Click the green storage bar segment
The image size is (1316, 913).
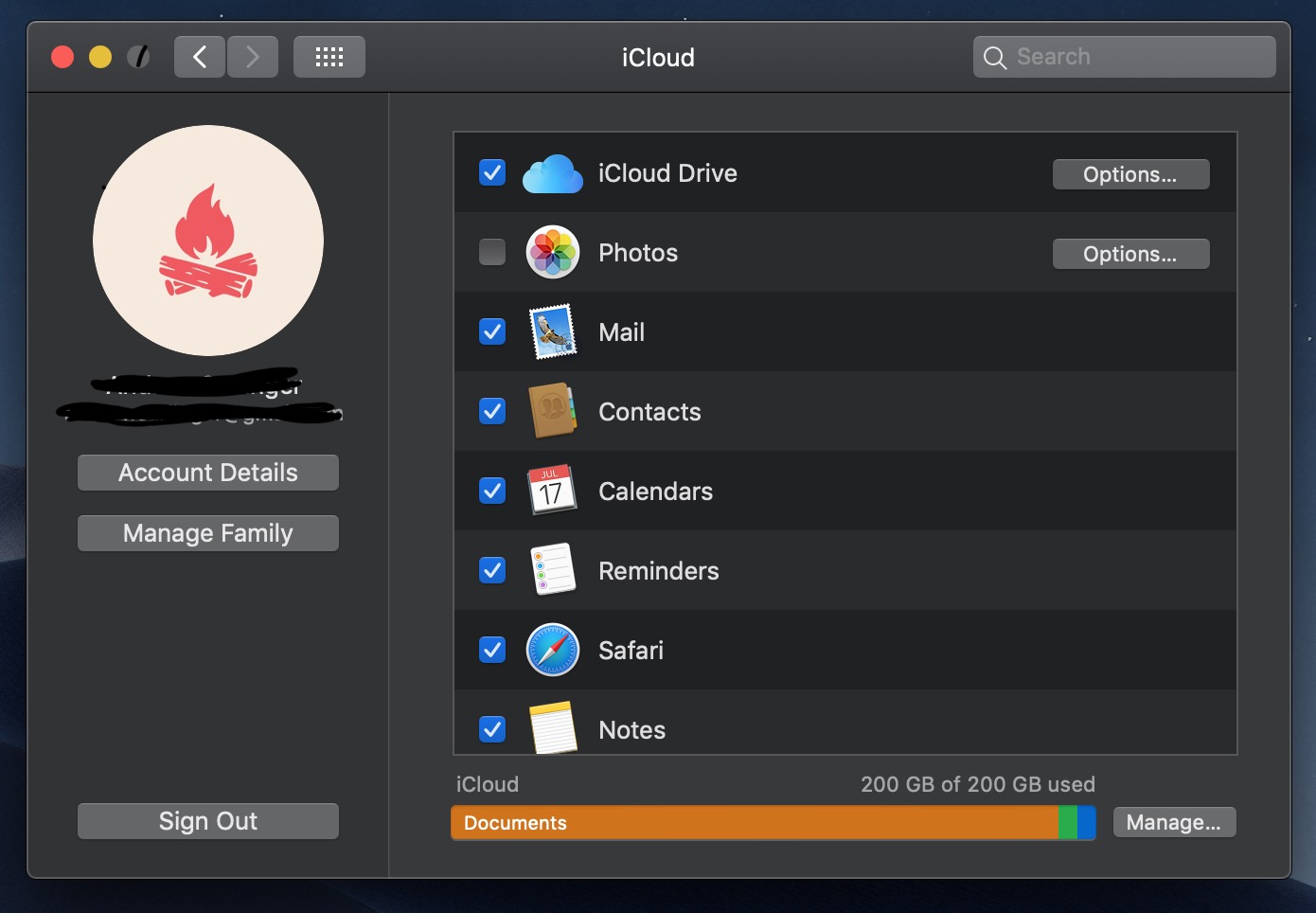(x=1068, y=822)
